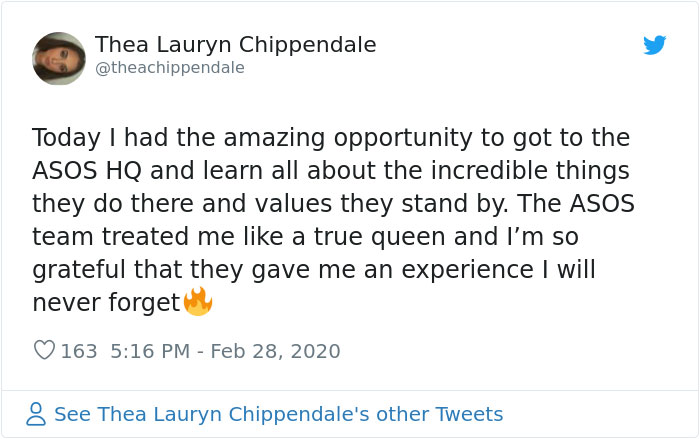Click the person silhouette icon
This screenshot has height=439, width=700.
36,414
